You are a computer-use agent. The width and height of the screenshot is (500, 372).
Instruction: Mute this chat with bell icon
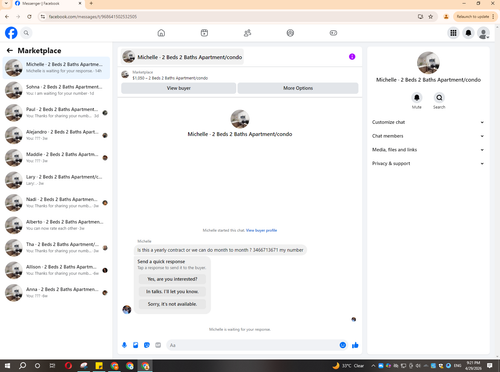[417, 98]
